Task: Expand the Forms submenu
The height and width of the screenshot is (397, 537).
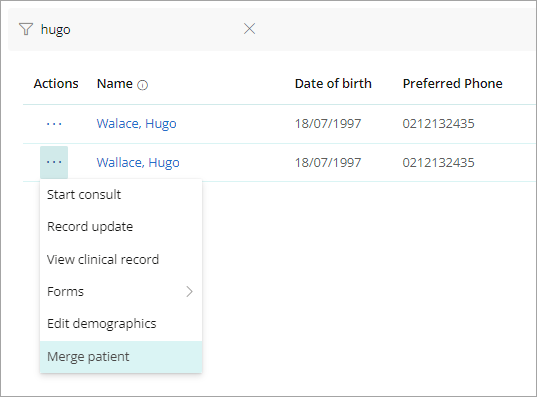Action: [121, 291]
